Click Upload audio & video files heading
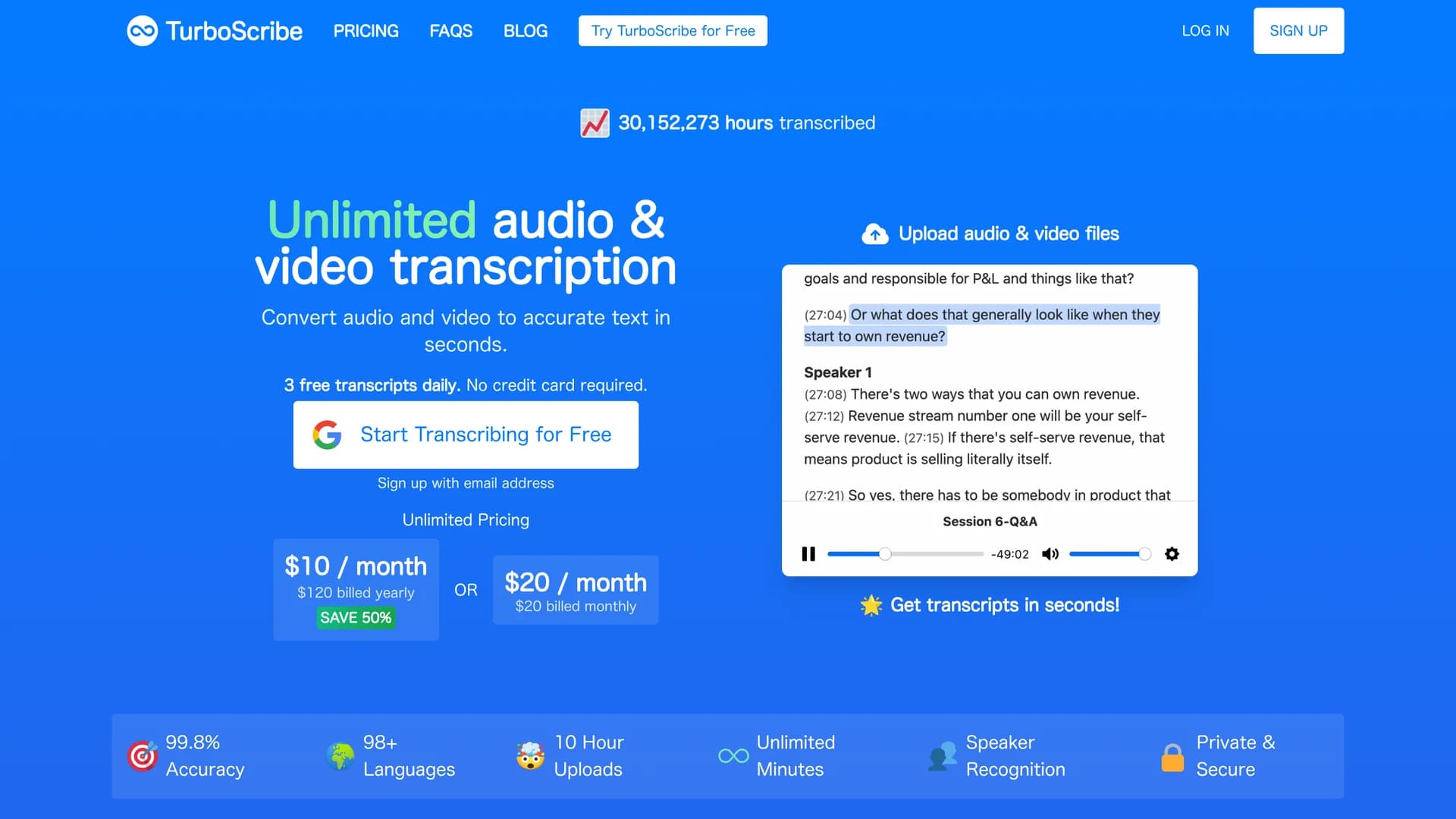Screen dimensions: 1456x819 point(1009,234)
